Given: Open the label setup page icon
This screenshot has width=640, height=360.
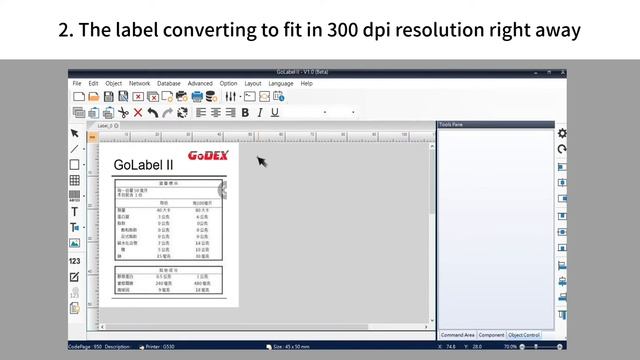Looking at the screenshot, I should (167, 97).
